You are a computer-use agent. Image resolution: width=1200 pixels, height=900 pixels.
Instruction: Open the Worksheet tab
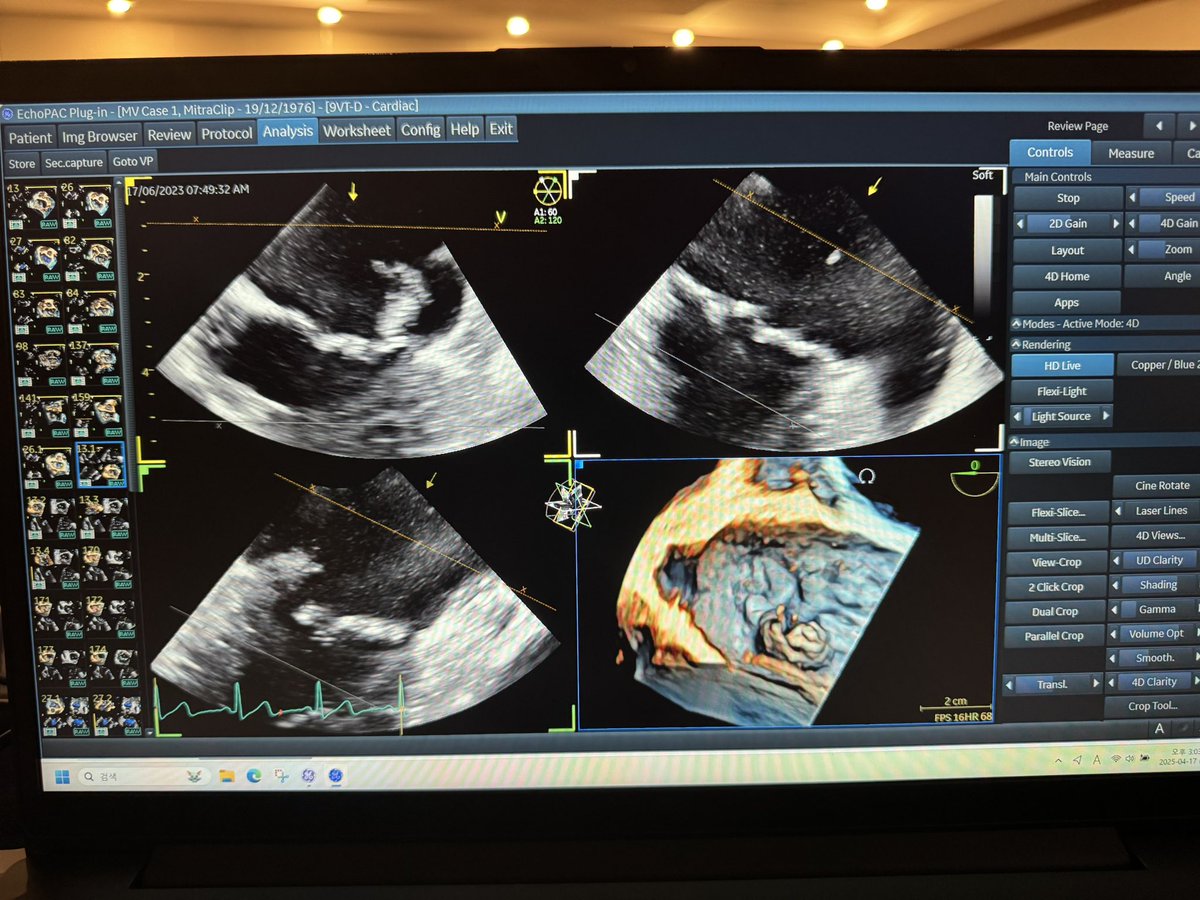click(x=357, y=130)
